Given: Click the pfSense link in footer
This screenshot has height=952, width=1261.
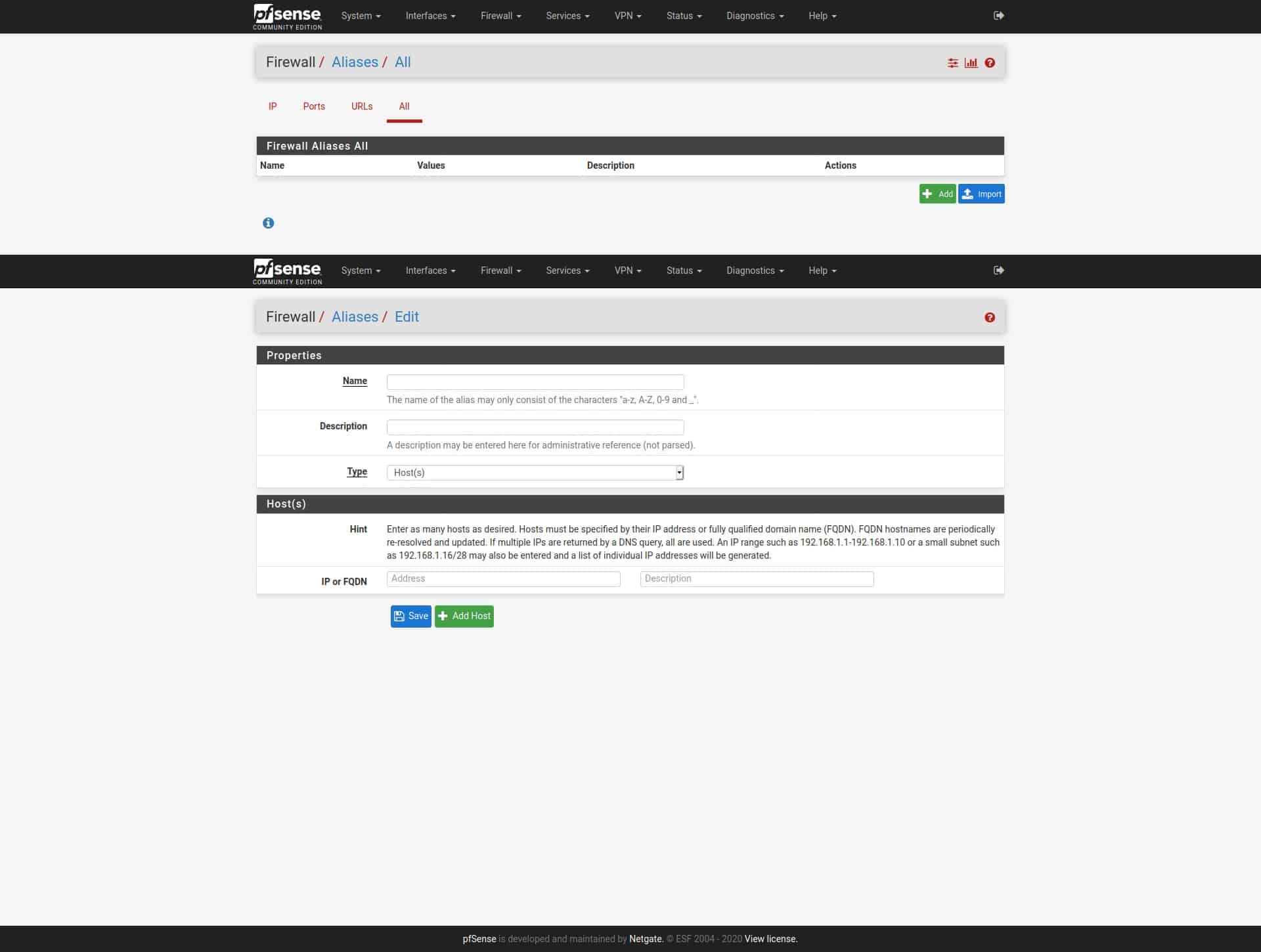Looking at the screenshot, I should [x=479, y=939].
